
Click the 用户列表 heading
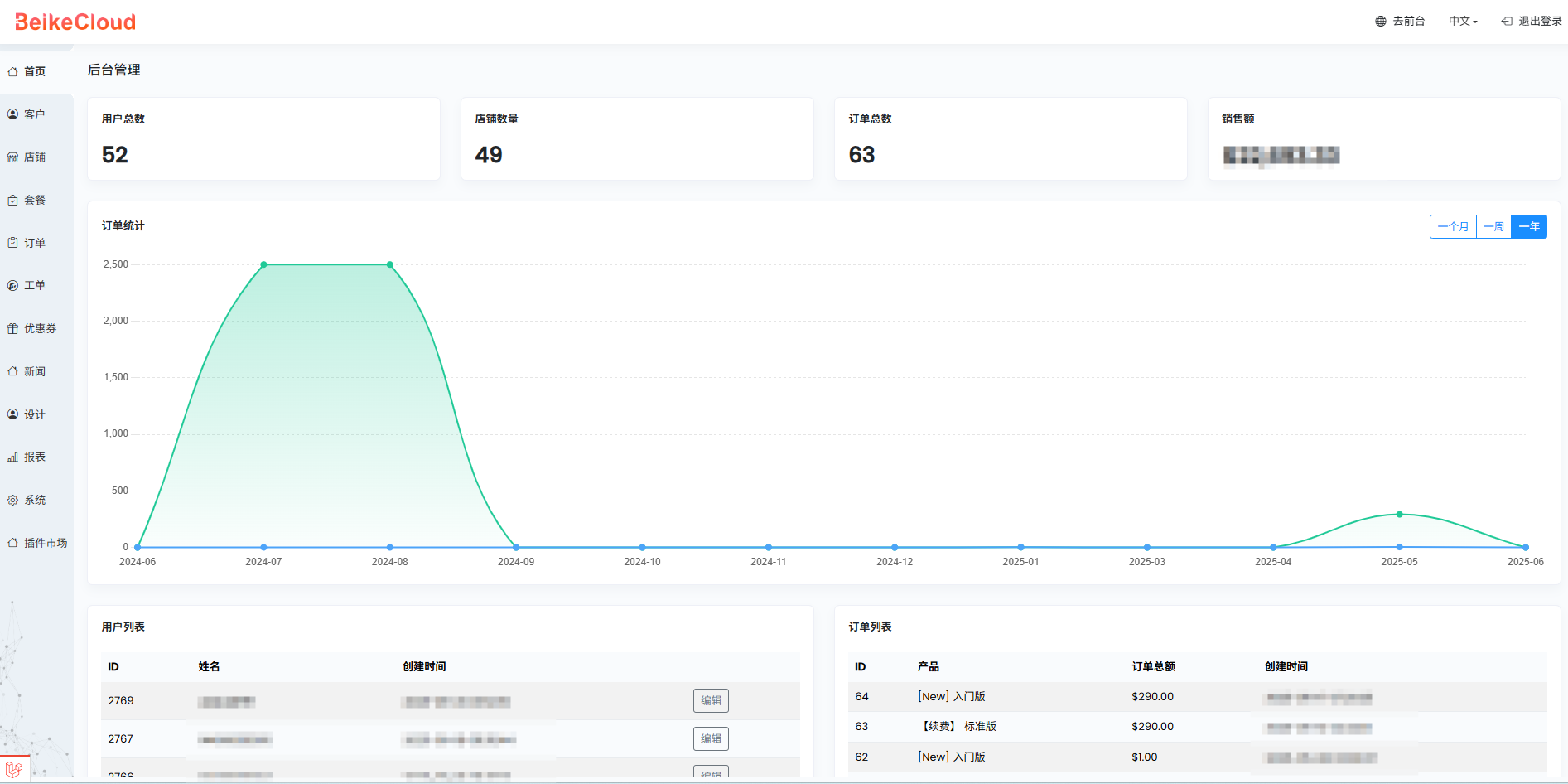pyautogui.click(x=123, y=627)
